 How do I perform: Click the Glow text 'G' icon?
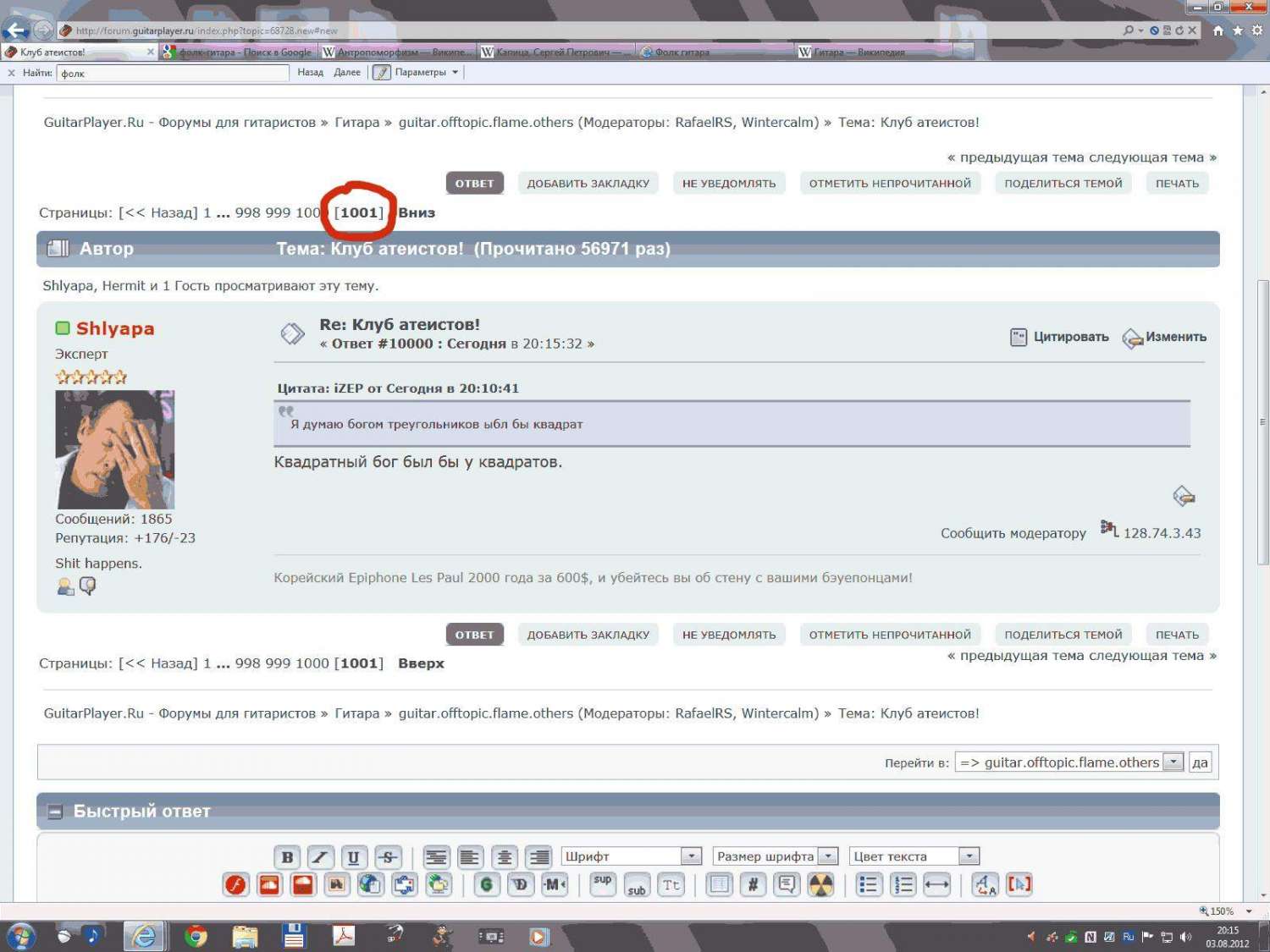pyautogui.click(x=486, y=885)
